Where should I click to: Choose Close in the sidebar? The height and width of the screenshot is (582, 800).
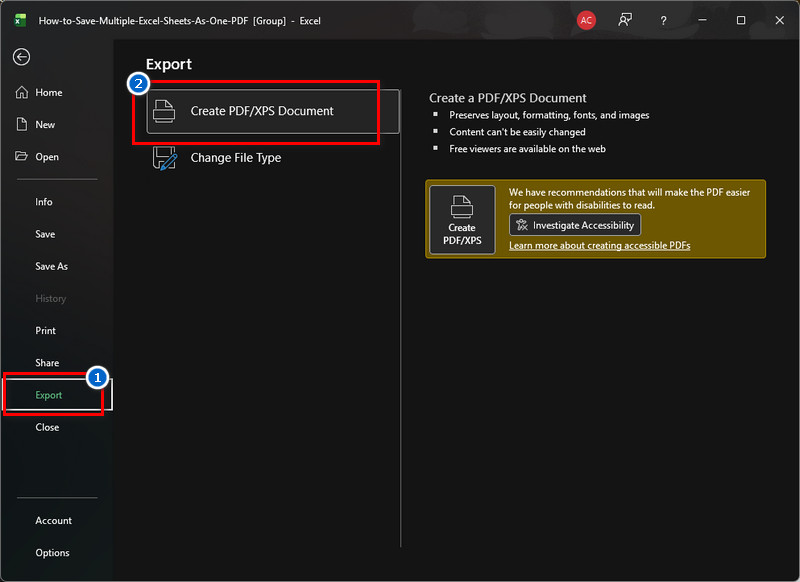47,427
